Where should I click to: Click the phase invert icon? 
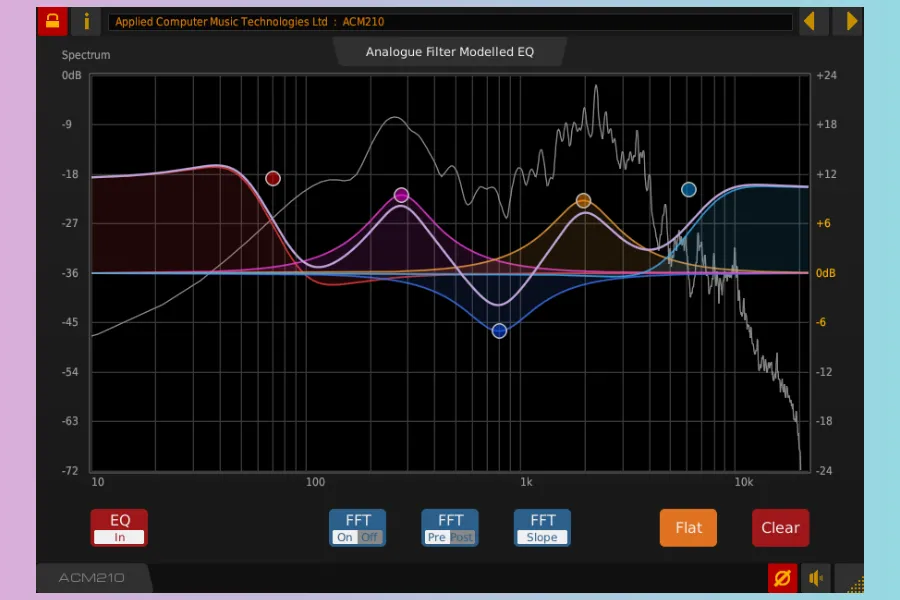[x=782, y=577]
